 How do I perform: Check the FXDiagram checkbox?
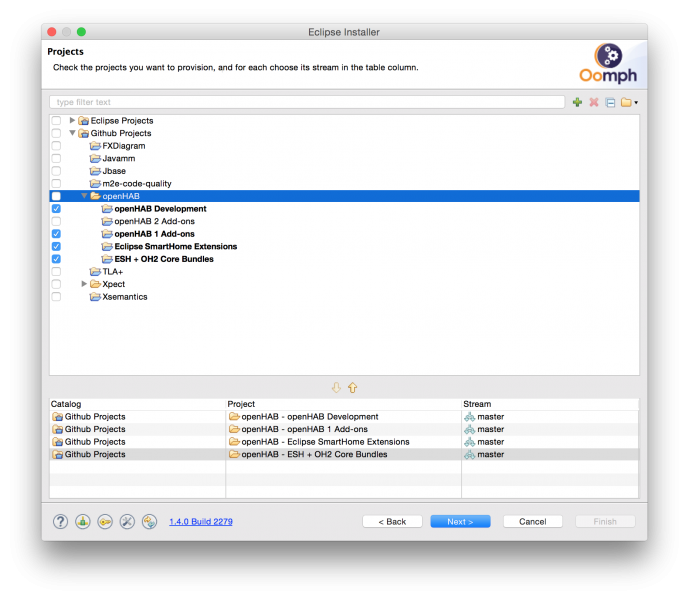(x=56, y=145)
